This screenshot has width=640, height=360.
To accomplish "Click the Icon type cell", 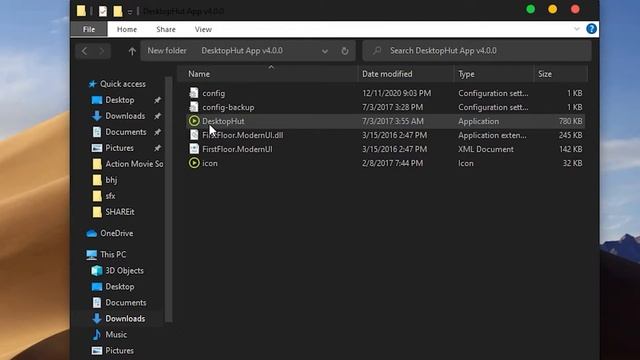I will coord(466,163).
